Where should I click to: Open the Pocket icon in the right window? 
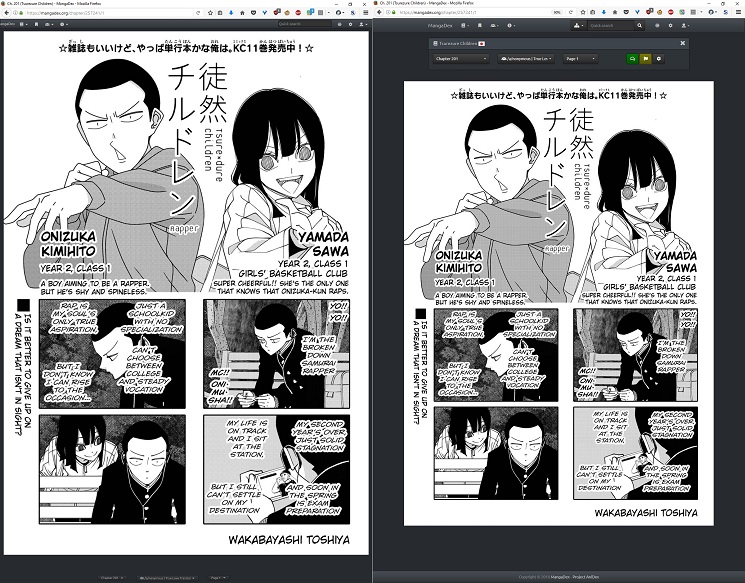pos(626,12)
